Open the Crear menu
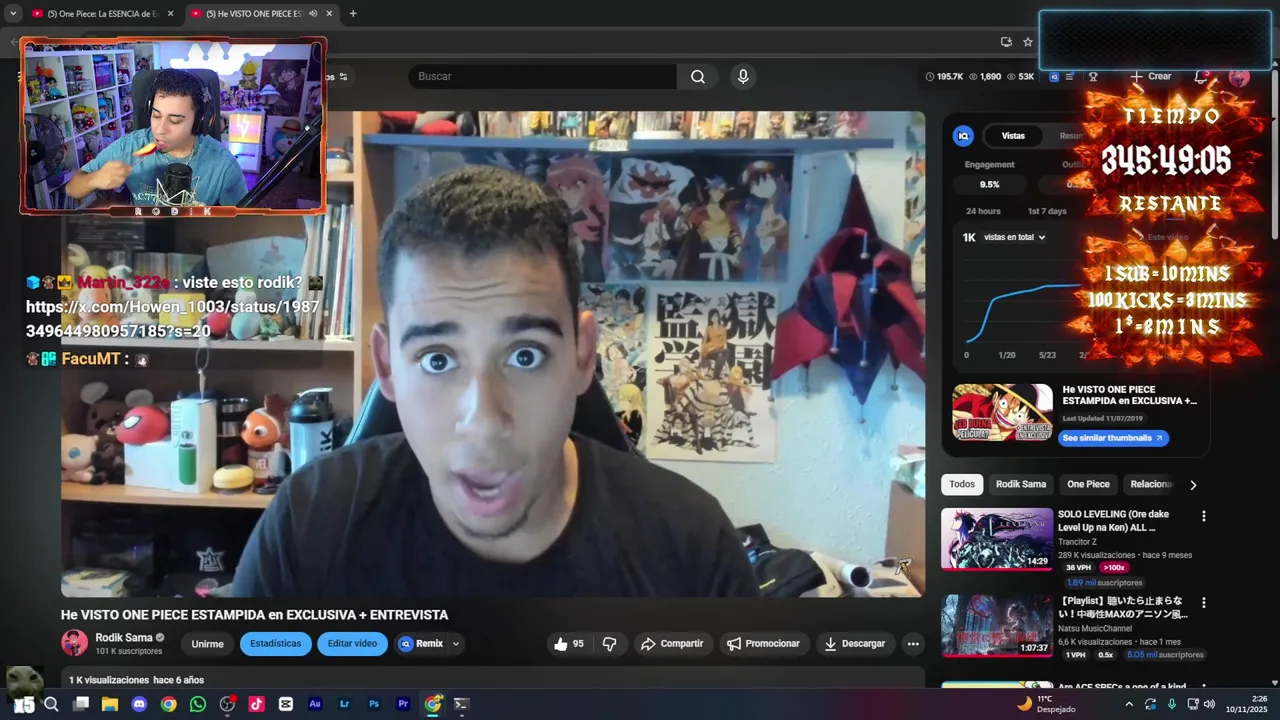Image resolution: width=1280 pixels, height=720 pixels. click(x=1151, y=76)
